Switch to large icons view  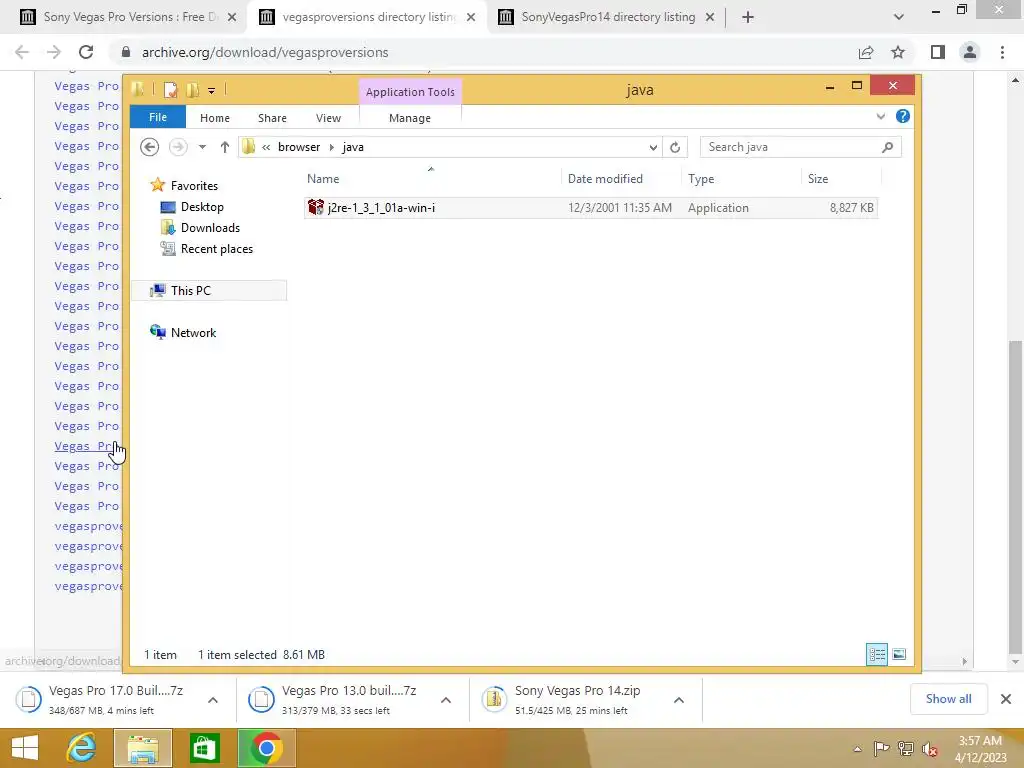coord(899,654)
